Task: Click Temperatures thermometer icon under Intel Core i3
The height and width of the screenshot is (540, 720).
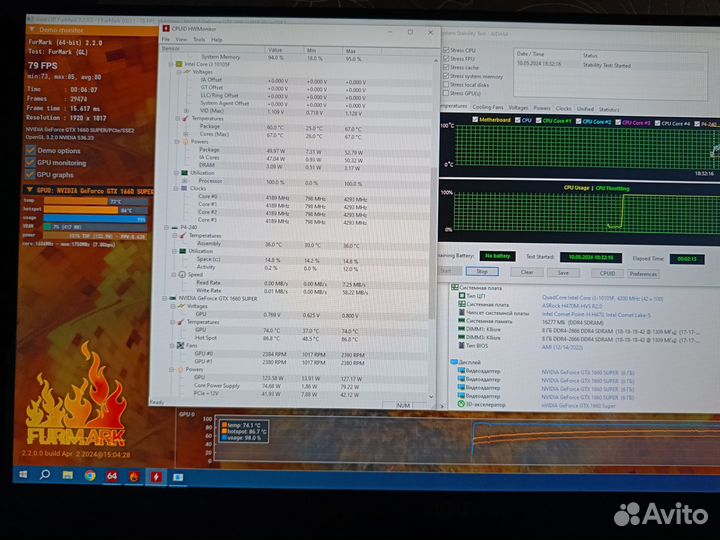Action: click(185, 118)
